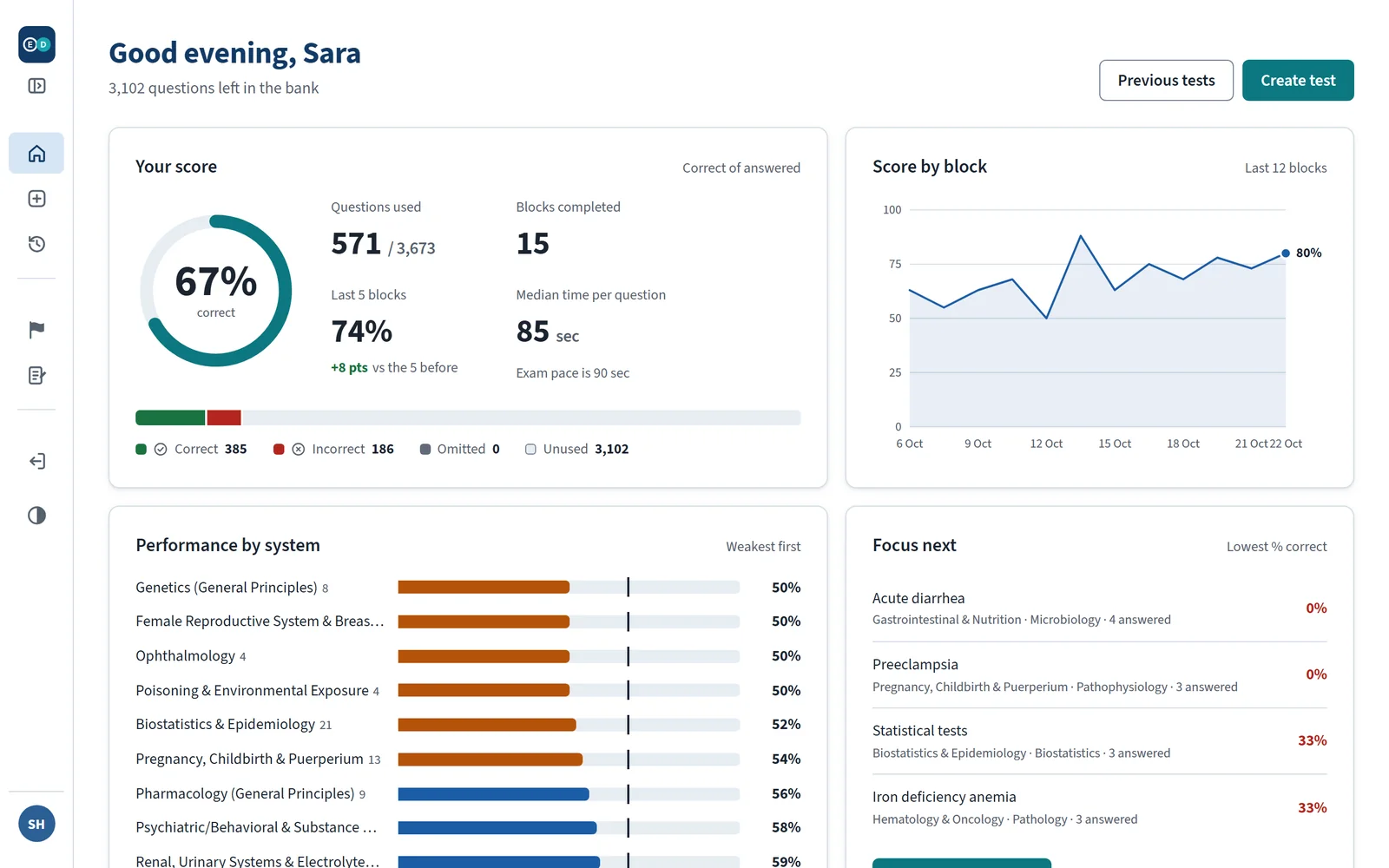Click the plus create-test sidebar icon
1389x868 pixels.
[x=36, y=199]
